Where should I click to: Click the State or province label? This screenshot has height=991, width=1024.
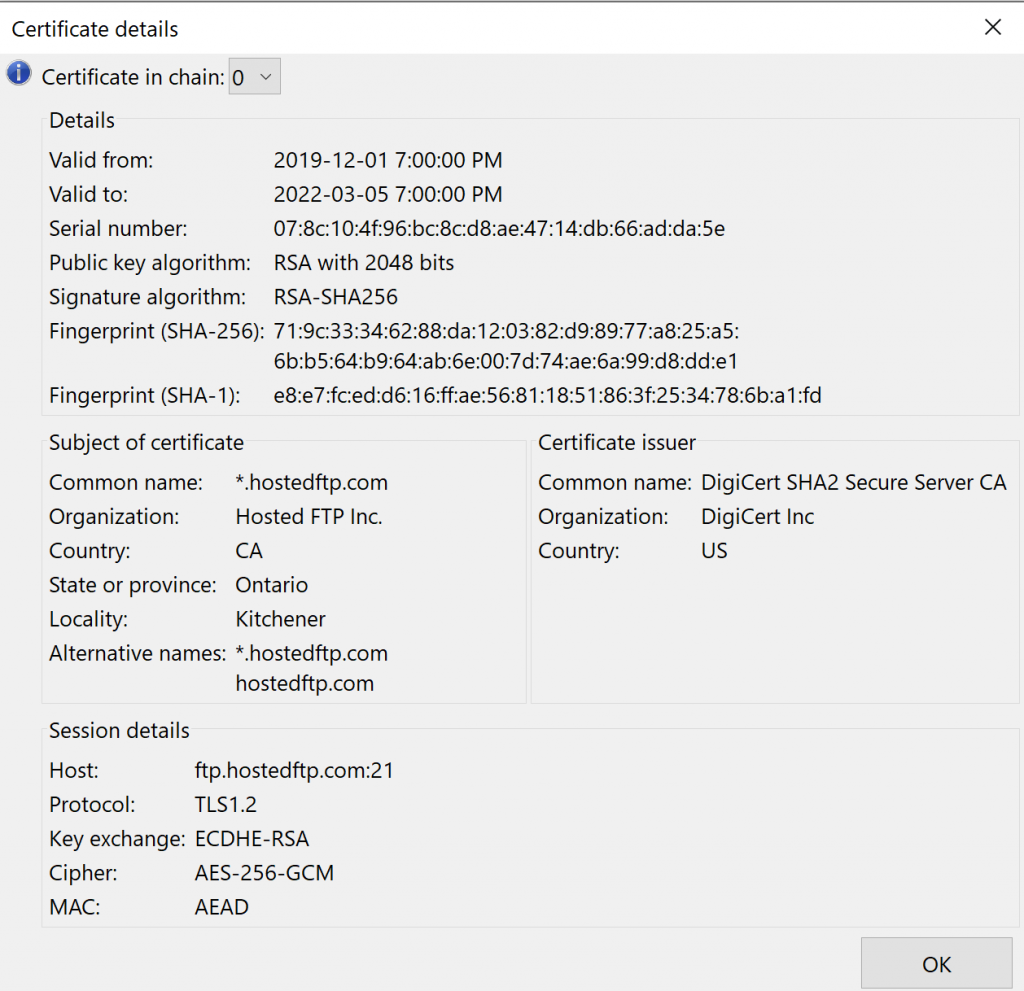click(x=133, y=585)
